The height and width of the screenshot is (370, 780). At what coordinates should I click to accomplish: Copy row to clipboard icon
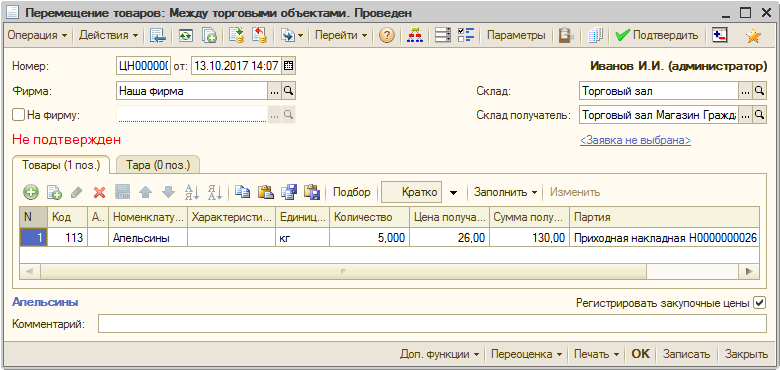click(242, 192)
